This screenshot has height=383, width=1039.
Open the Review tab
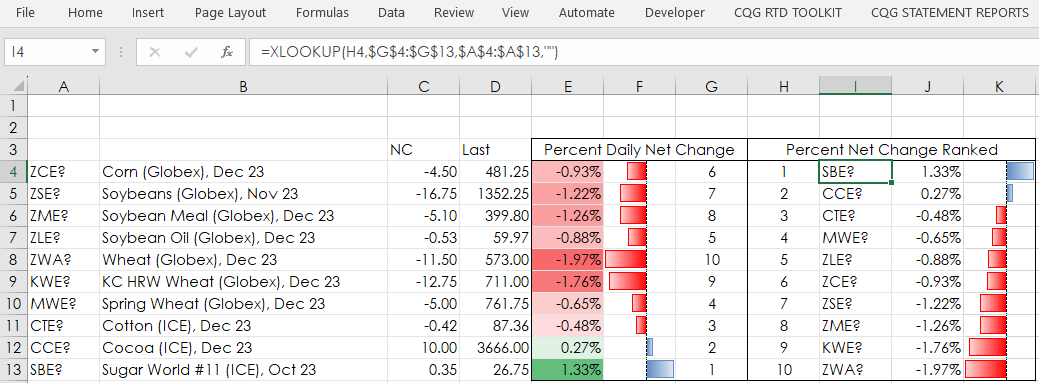(454, 13)
